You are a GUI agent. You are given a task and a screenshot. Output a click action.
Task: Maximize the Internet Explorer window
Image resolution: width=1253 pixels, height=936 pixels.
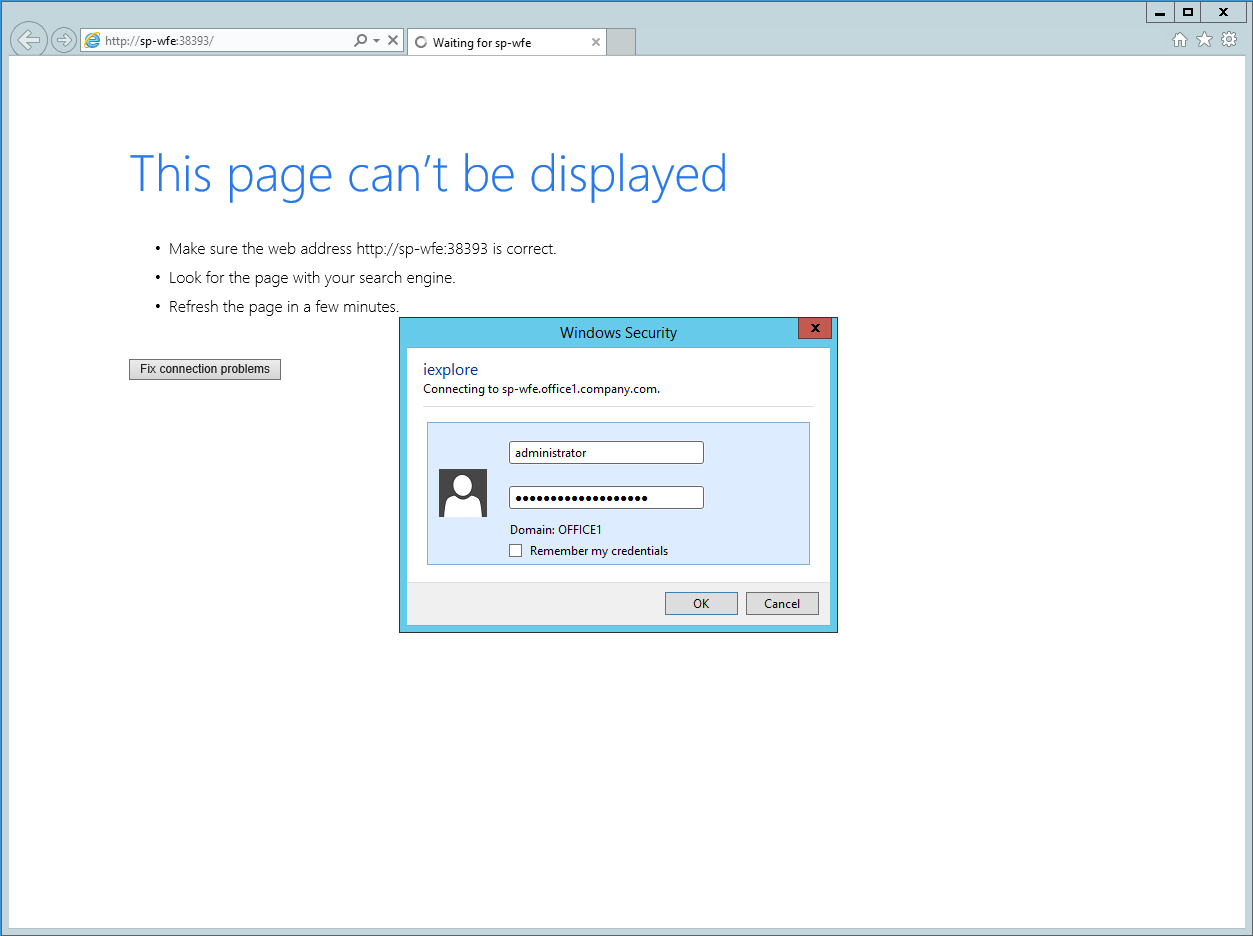click(x=1188, y=12)
